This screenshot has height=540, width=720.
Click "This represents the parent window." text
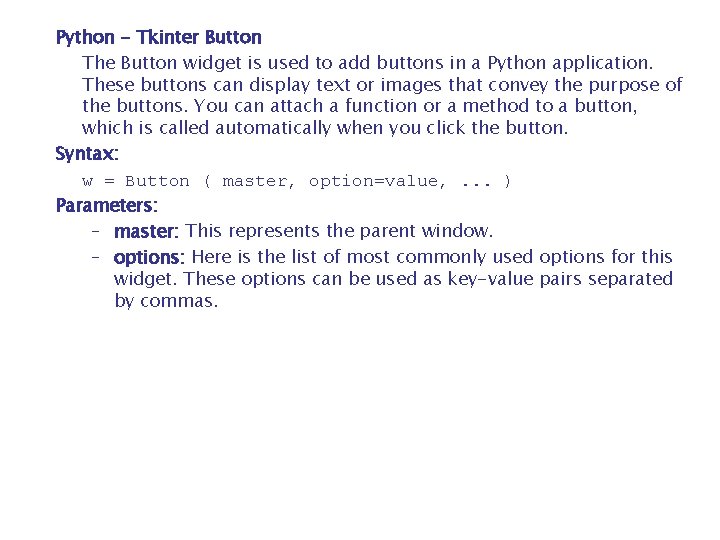(339, 232)
